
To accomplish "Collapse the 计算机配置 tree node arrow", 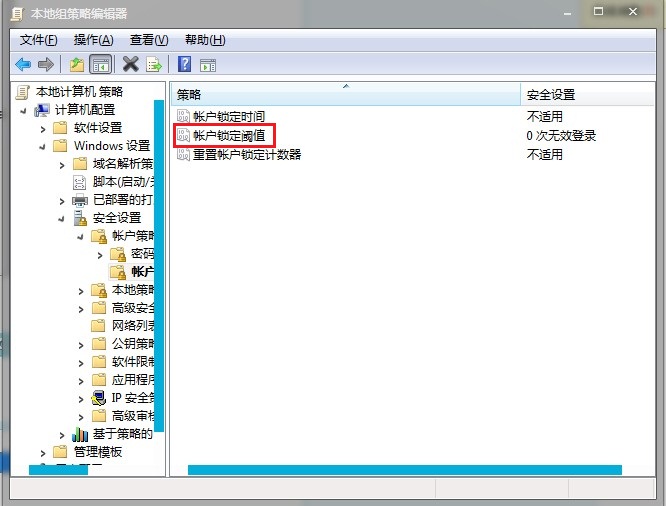I will coord(23,110).
